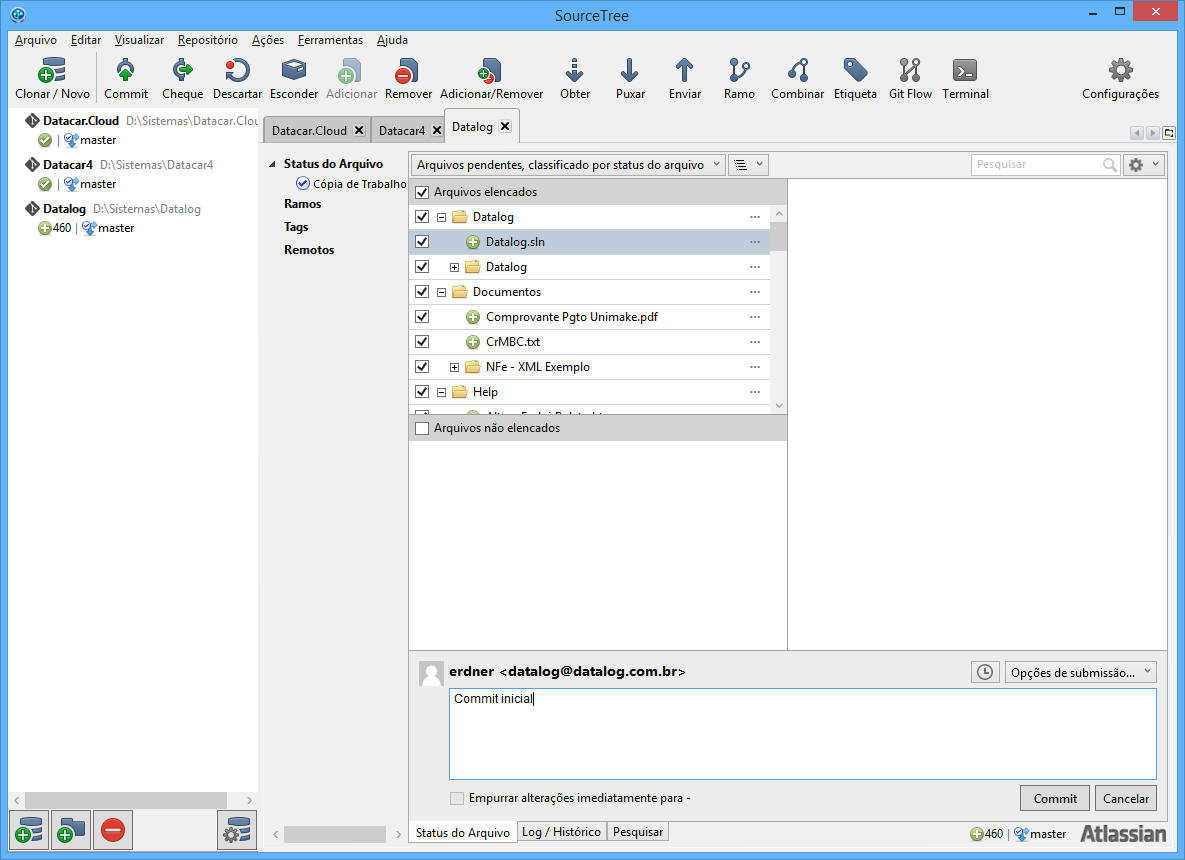This screenshot has width=1185, height=860.
Task: Click the Commit button in the message area
Action: (x=1055, y=799)
